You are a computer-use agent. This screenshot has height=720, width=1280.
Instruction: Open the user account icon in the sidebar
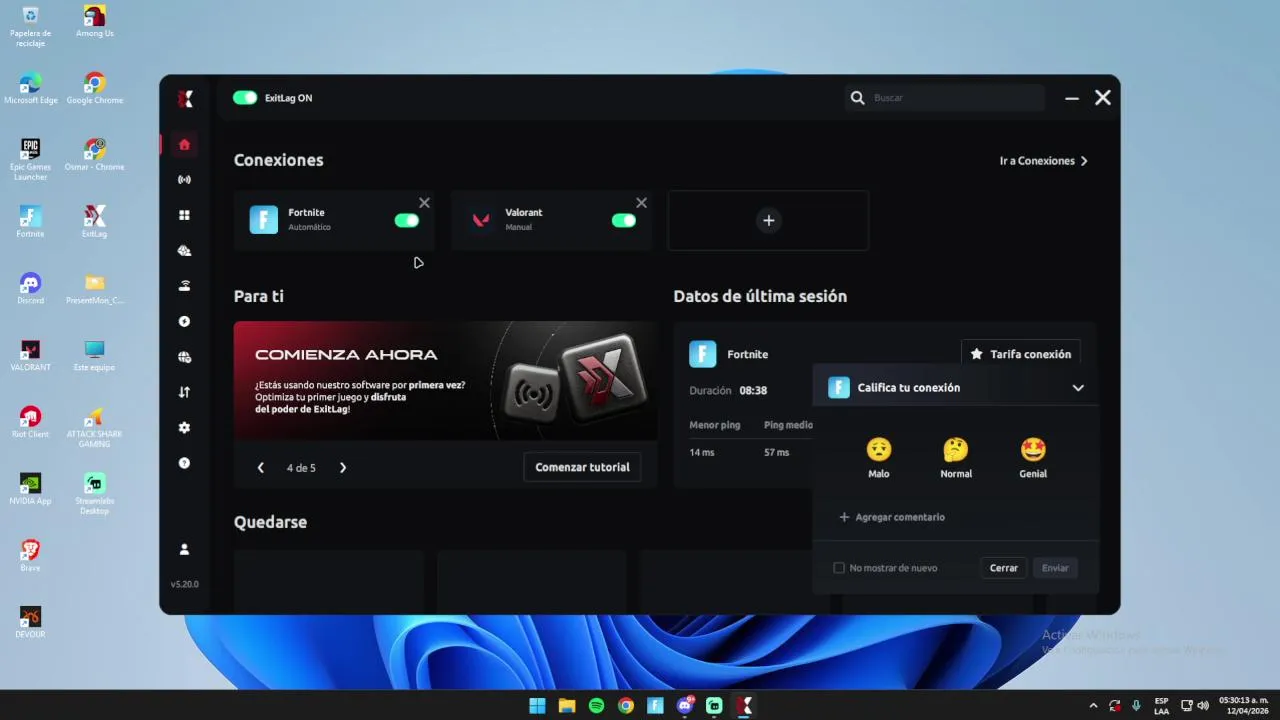(184, 549)
